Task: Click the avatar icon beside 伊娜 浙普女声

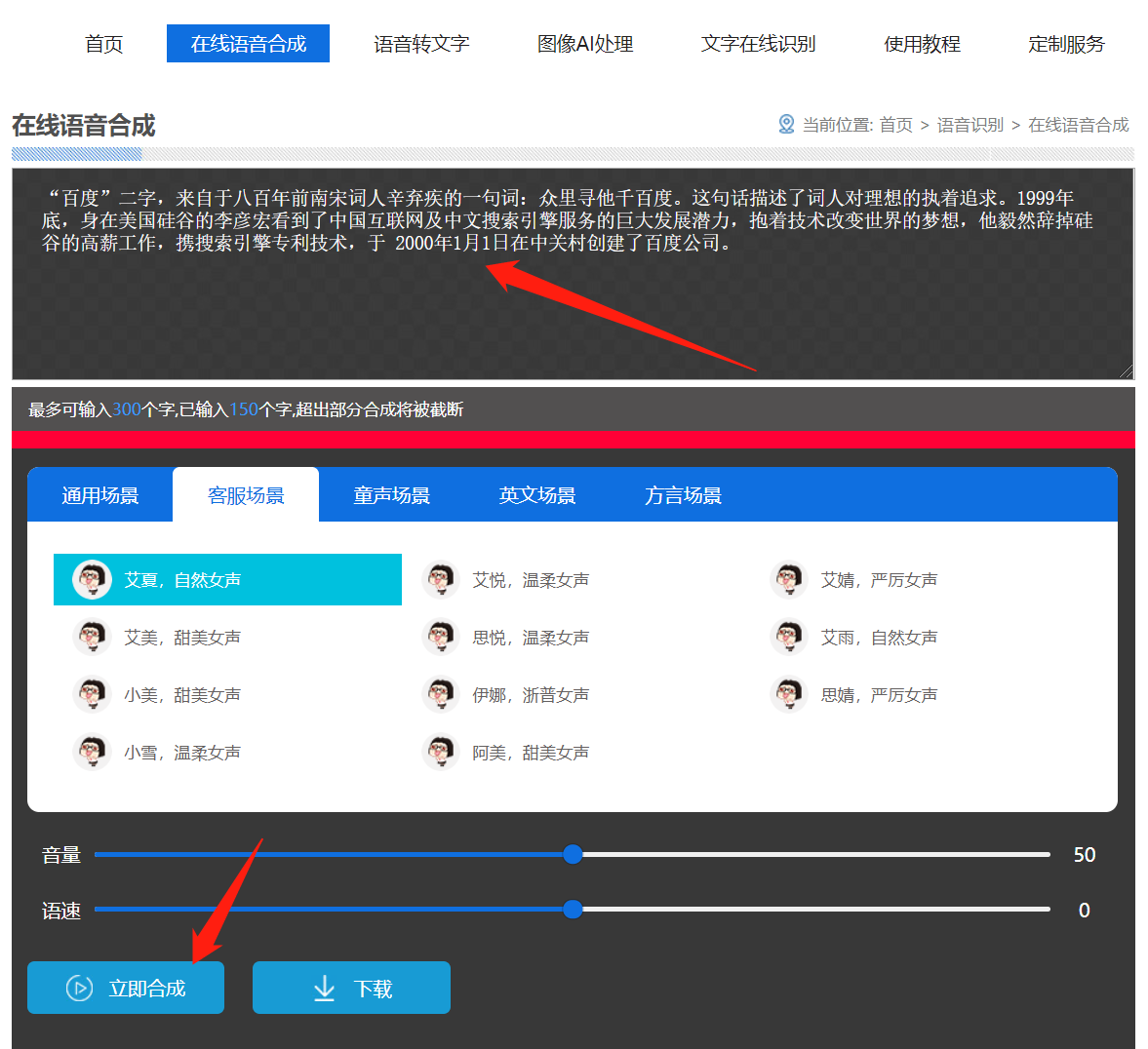Action: [441, 695]
